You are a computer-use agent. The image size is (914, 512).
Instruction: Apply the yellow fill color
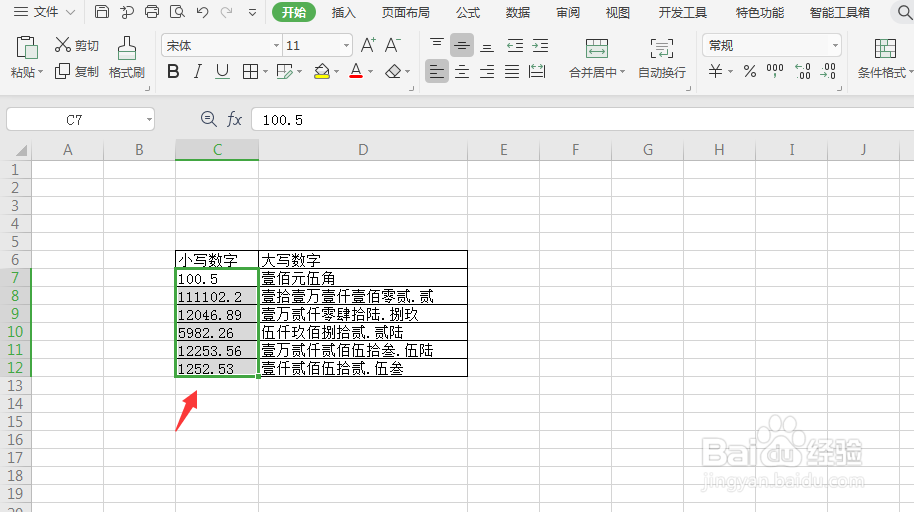pos(322,72)
